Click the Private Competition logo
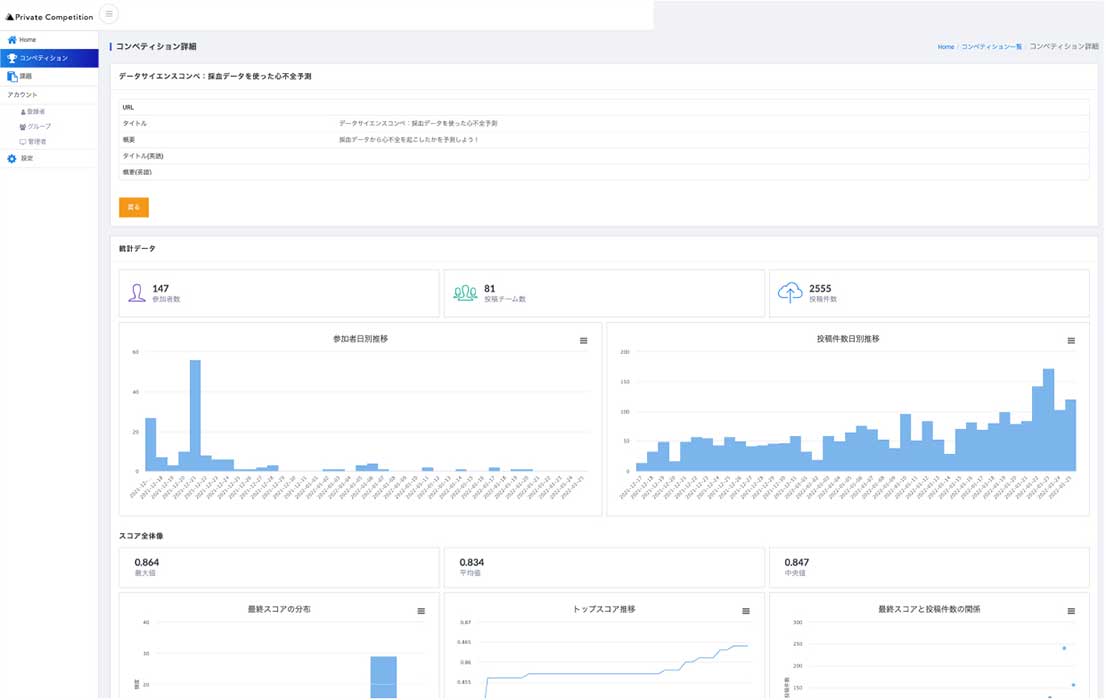This screenshot has width=1106, height=700. [x=49, y=17]
